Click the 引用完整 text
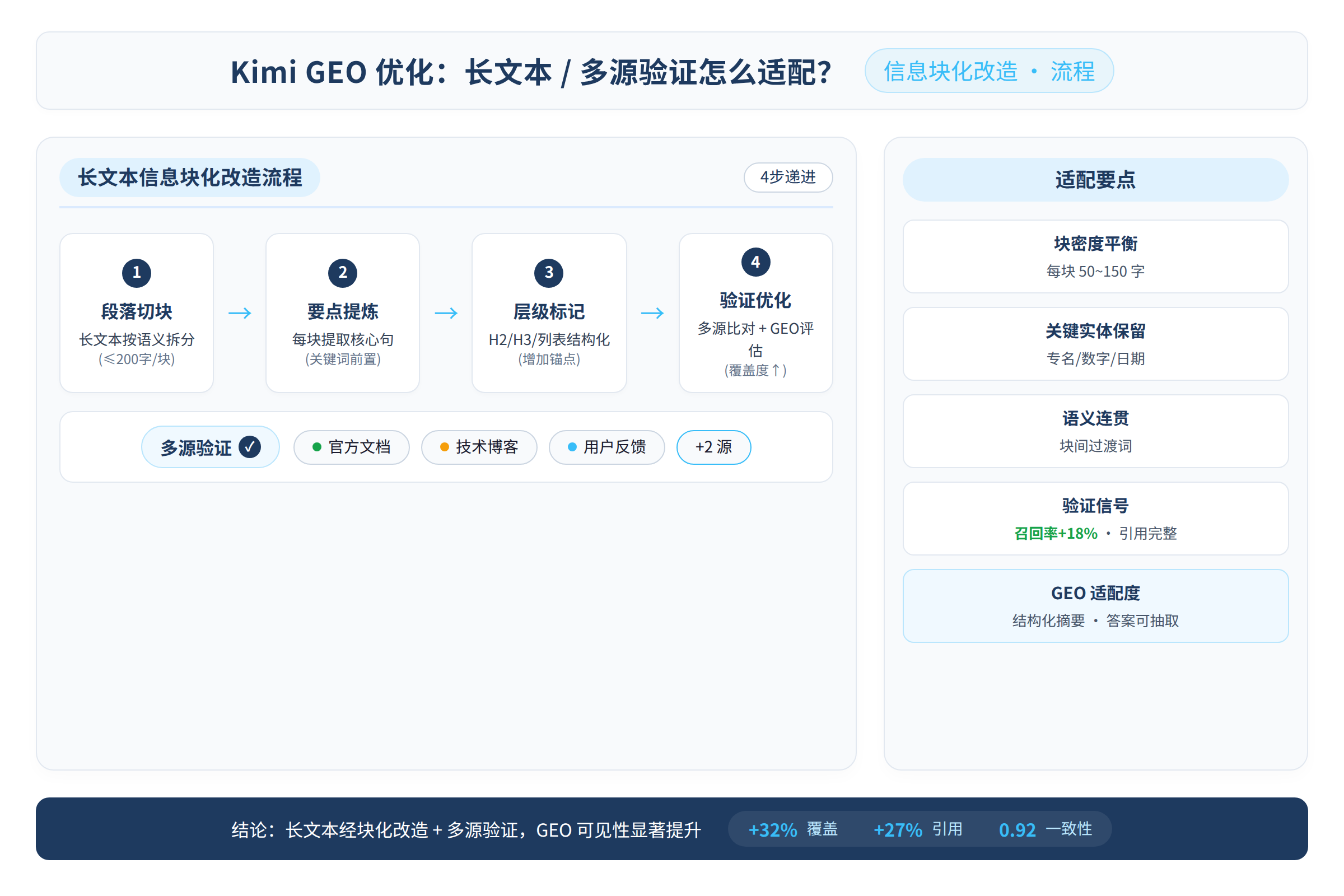Viewport: 1344px width, 896px height. (x=1147, y=534)
